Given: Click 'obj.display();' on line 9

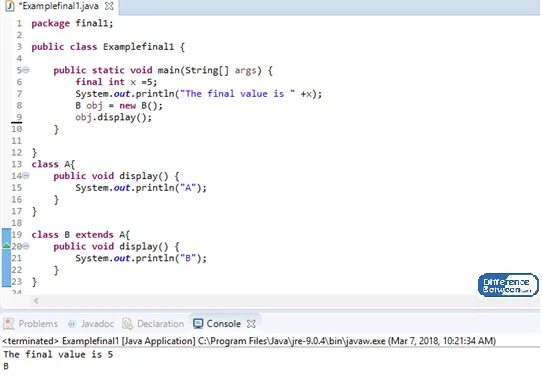Looking at the screenshot, I should point(113,117).
